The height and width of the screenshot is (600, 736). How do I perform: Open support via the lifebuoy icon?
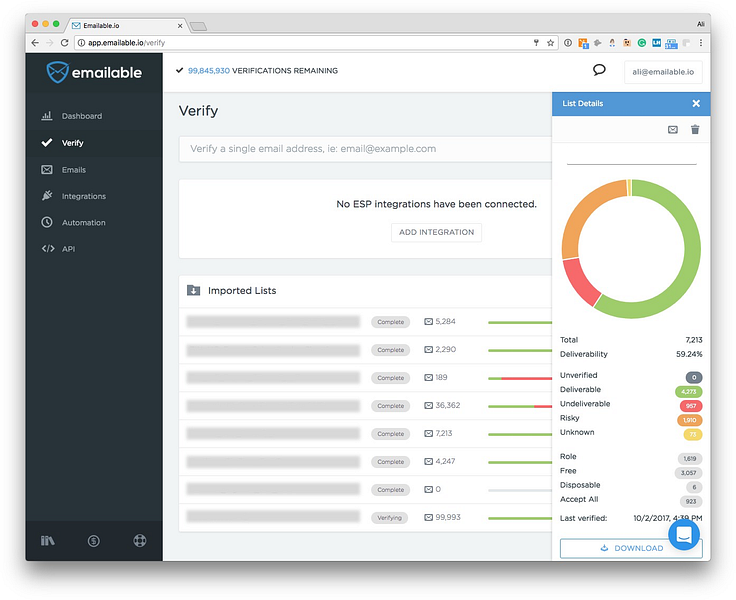pos(139,541)
